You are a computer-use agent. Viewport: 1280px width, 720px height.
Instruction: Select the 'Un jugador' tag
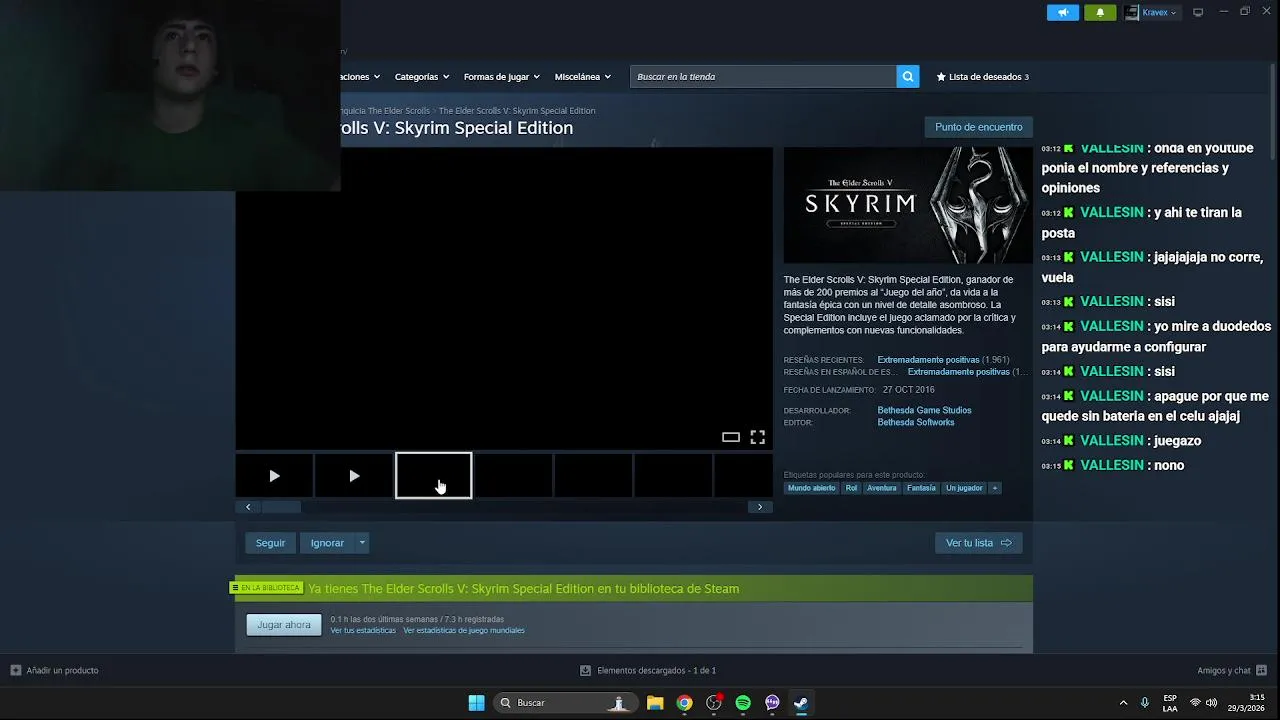[x=964, y=488]
